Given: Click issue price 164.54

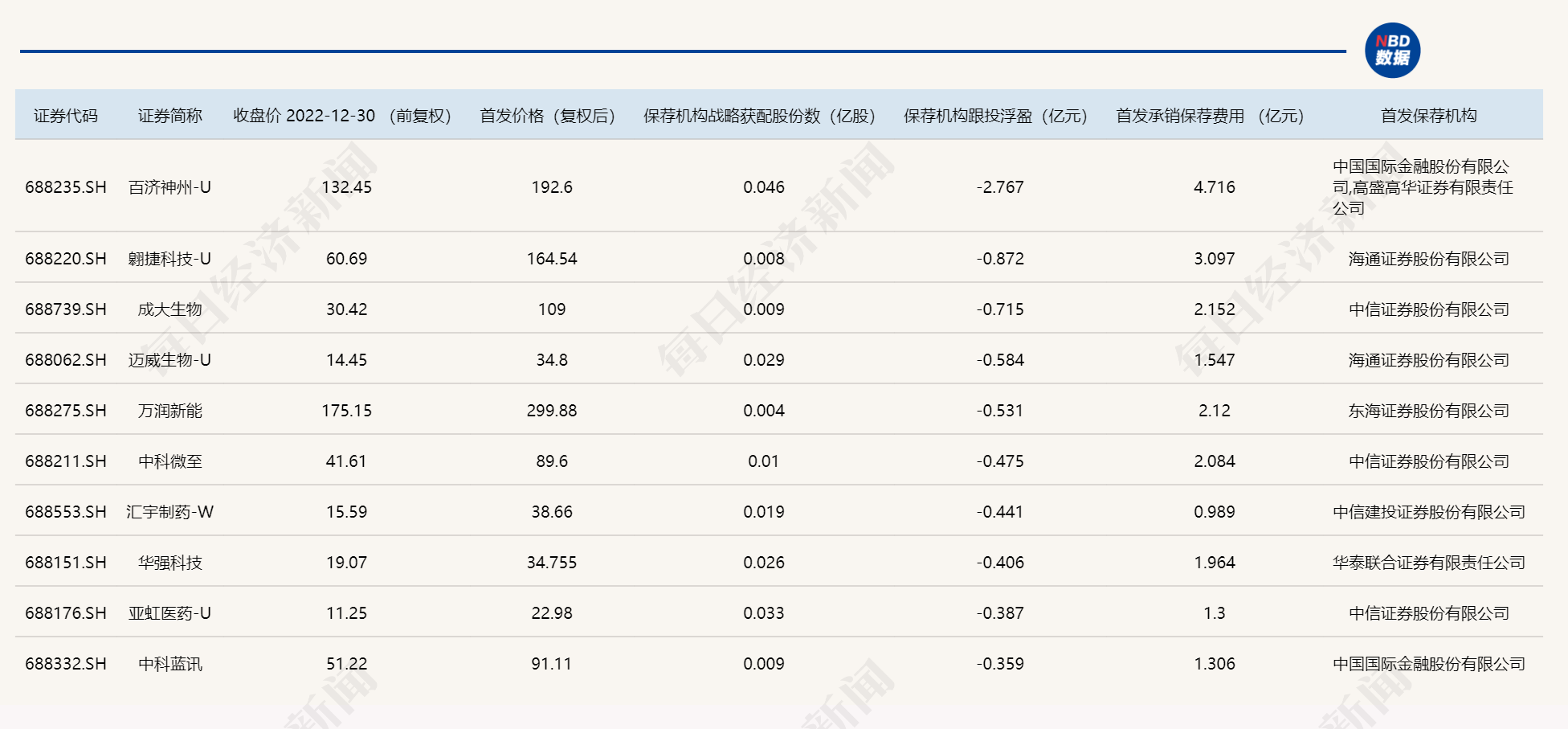Looking at the screenshot, I should point(552,259).
